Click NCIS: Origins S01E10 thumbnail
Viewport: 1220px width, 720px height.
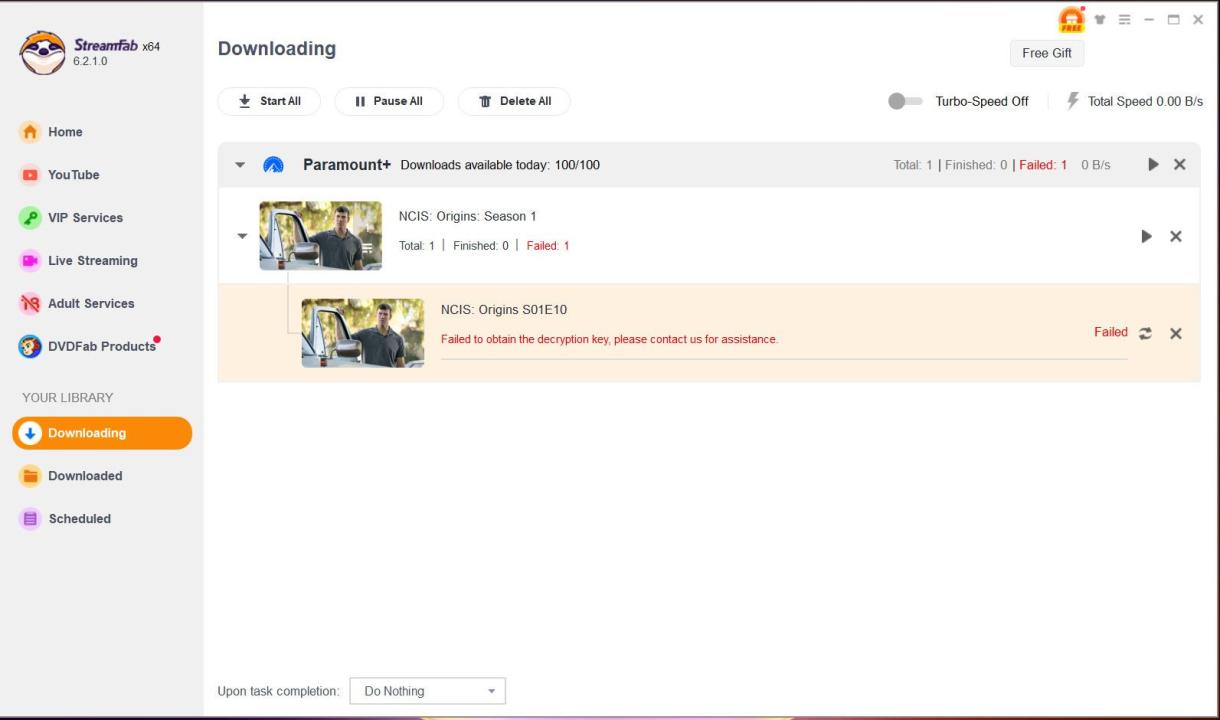coord(362,333)
